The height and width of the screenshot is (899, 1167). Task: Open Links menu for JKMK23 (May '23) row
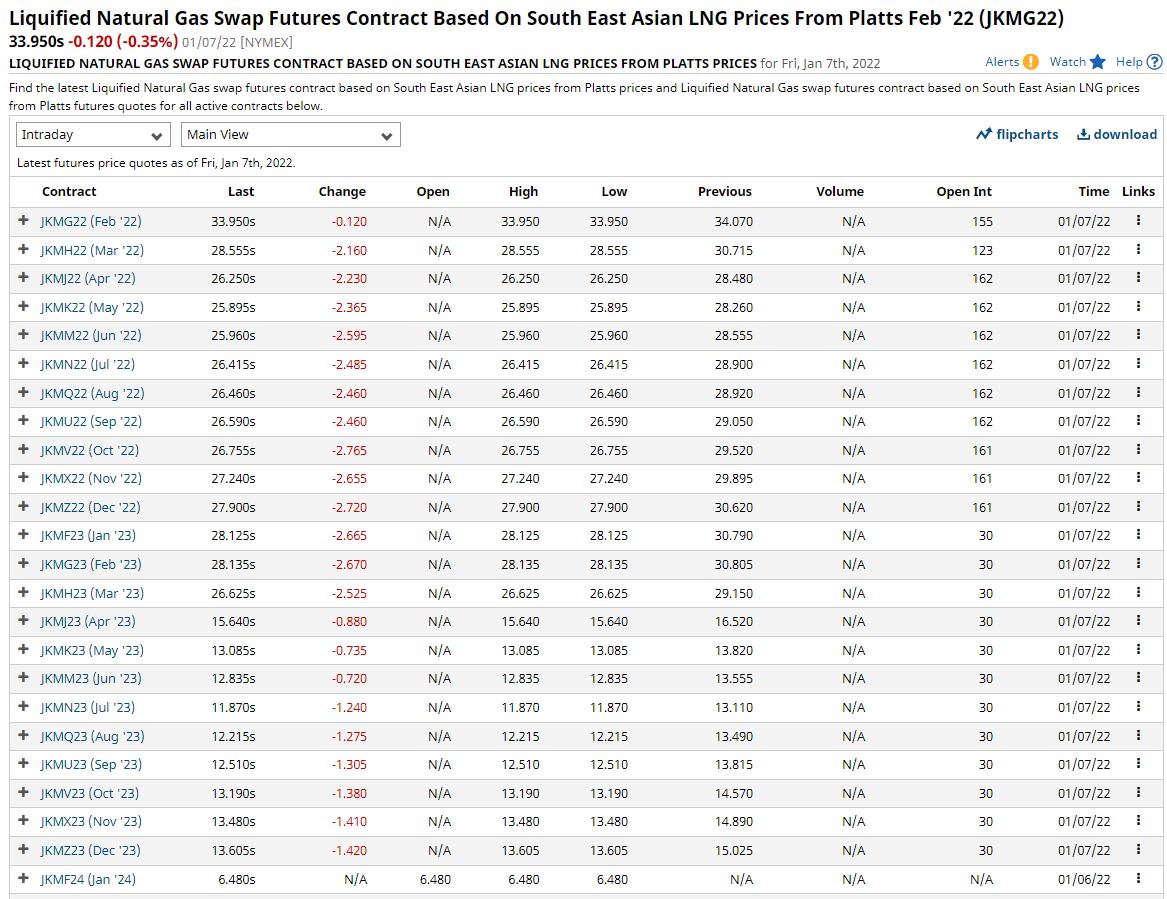[1138, 650]
